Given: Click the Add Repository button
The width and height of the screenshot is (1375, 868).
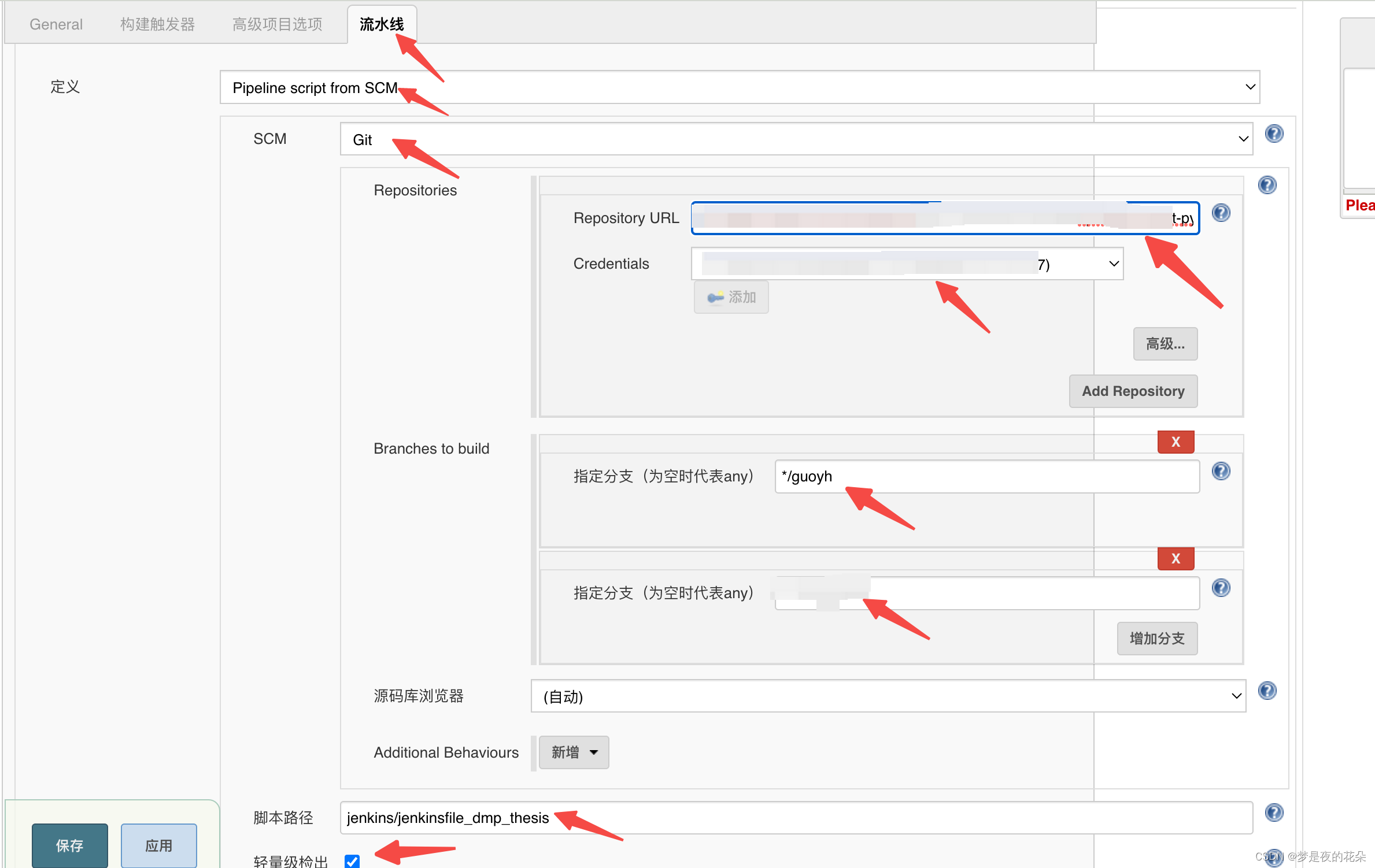Looking at the screenshot, I should point(1133,391).
